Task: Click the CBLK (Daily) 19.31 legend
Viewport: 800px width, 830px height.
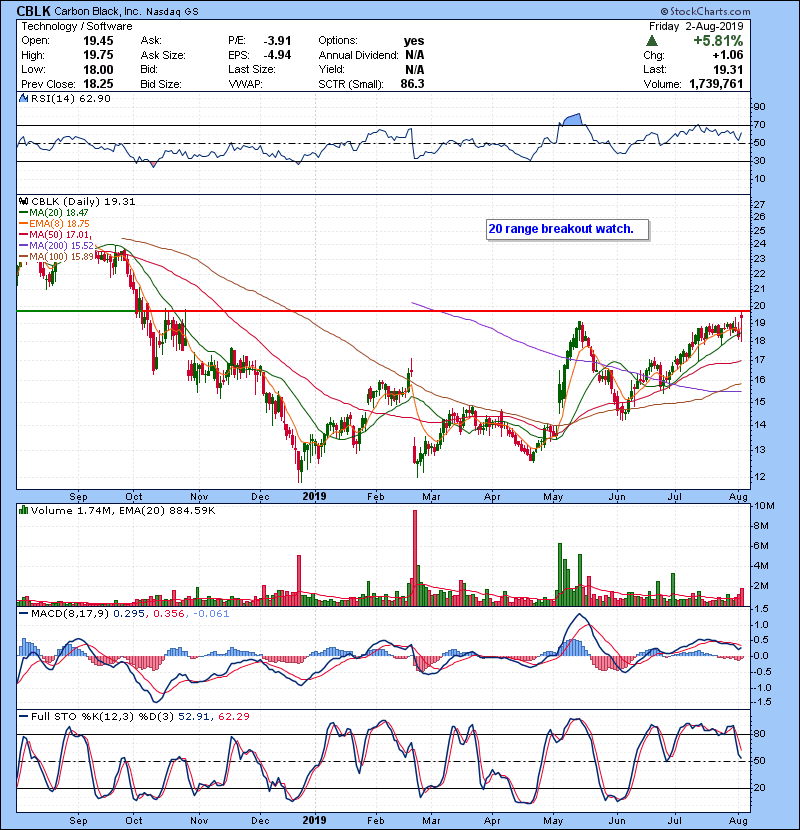Action: [x=83, y=201]
